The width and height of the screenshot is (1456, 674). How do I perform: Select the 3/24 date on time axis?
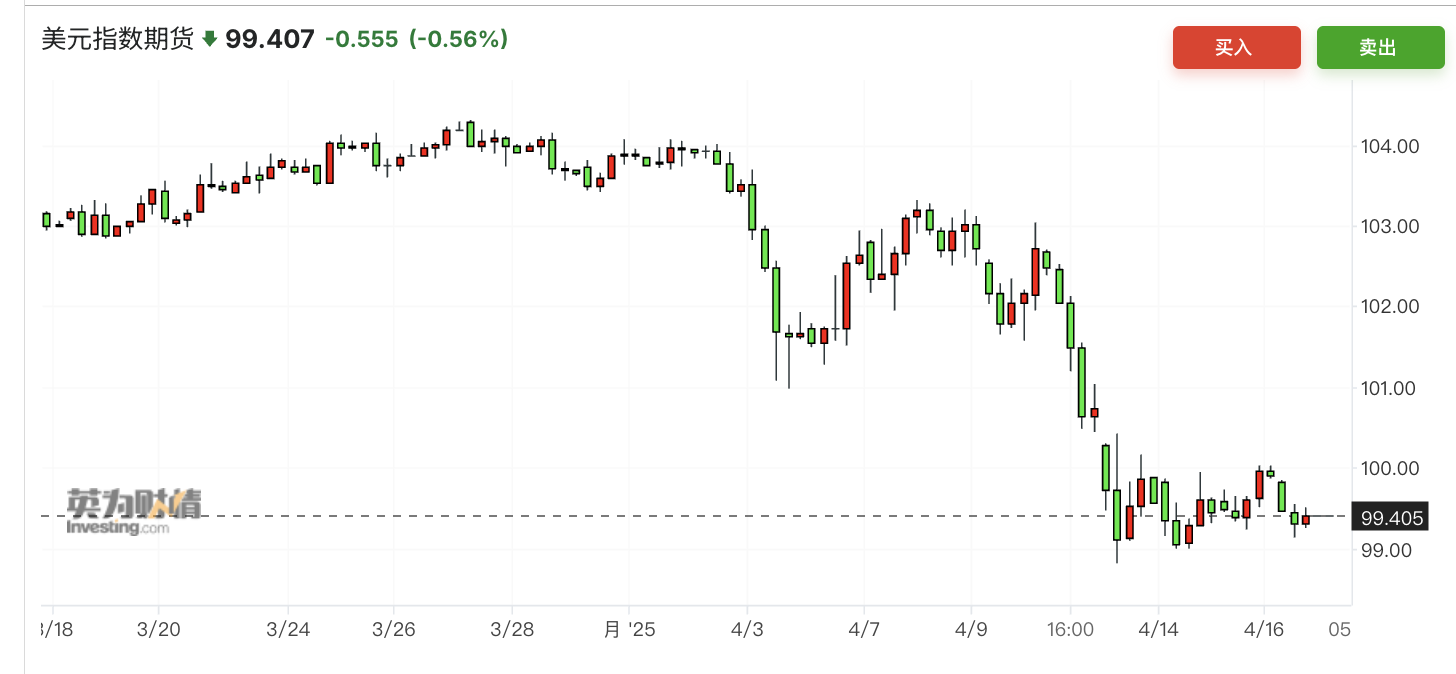[x=287, y=629]
